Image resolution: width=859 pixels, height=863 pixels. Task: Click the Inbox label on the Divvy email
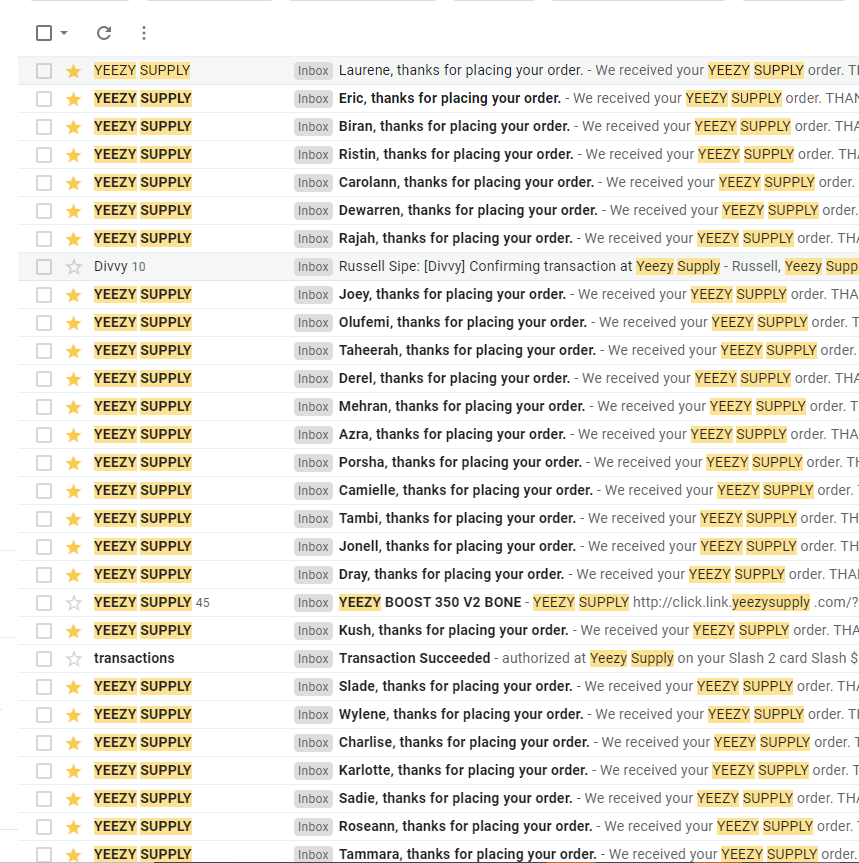click(x=313, y=267)
